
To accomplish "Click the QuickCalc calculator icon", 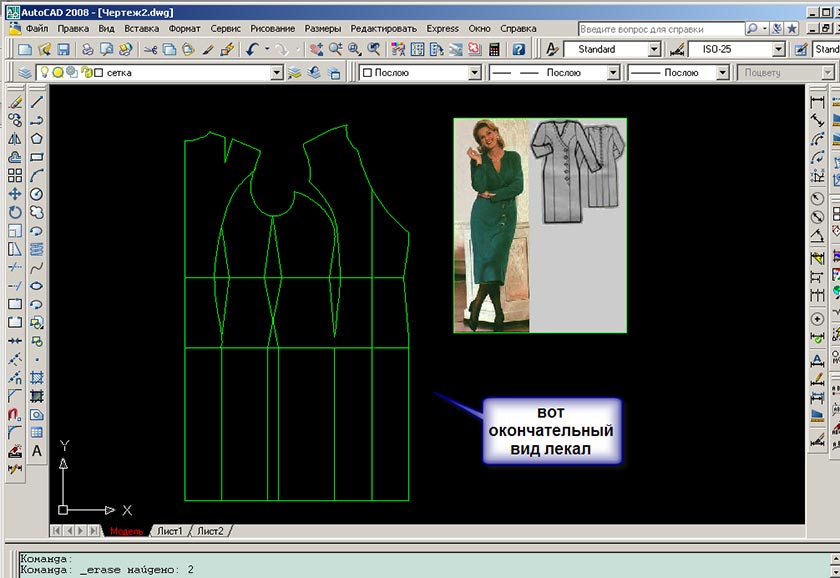I will point(494,49).
